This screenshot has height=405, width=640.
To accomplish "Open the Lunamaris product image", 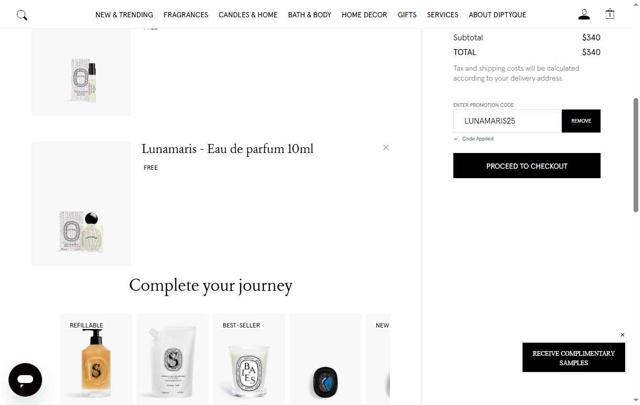I will tap(82, 204).
